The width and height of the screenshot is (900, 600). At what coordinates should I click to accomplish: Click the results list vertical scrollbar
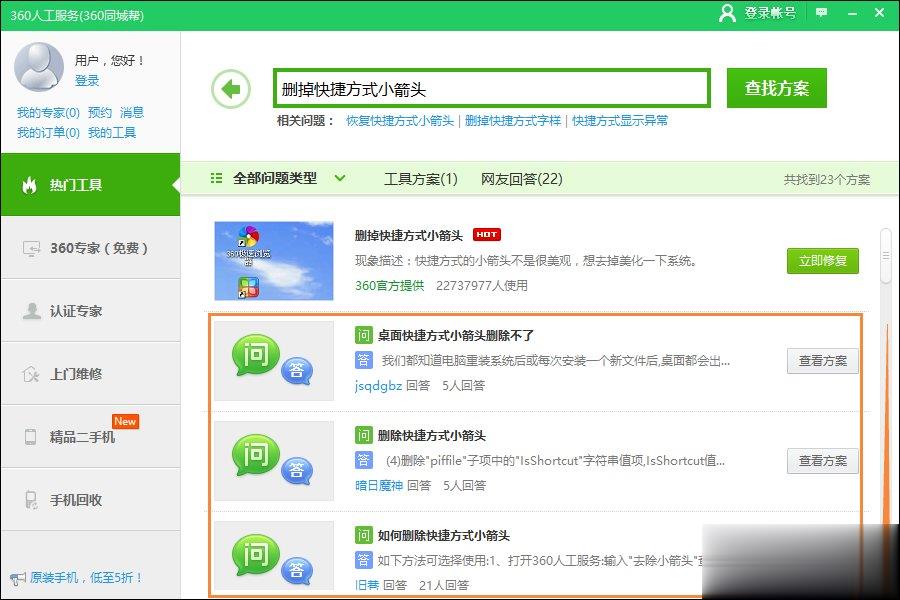(x=886, y=256)
